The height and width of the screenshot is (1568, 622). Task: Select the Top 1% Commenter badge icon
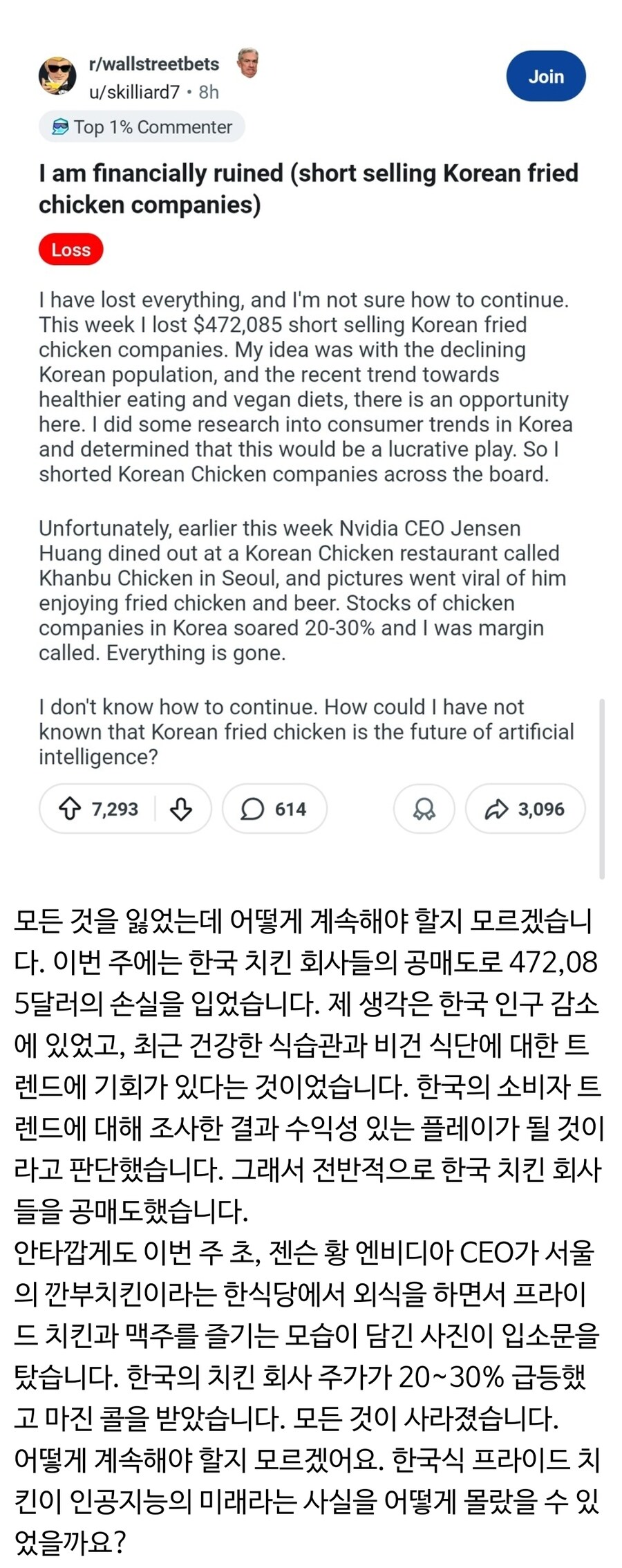[60, 127]
